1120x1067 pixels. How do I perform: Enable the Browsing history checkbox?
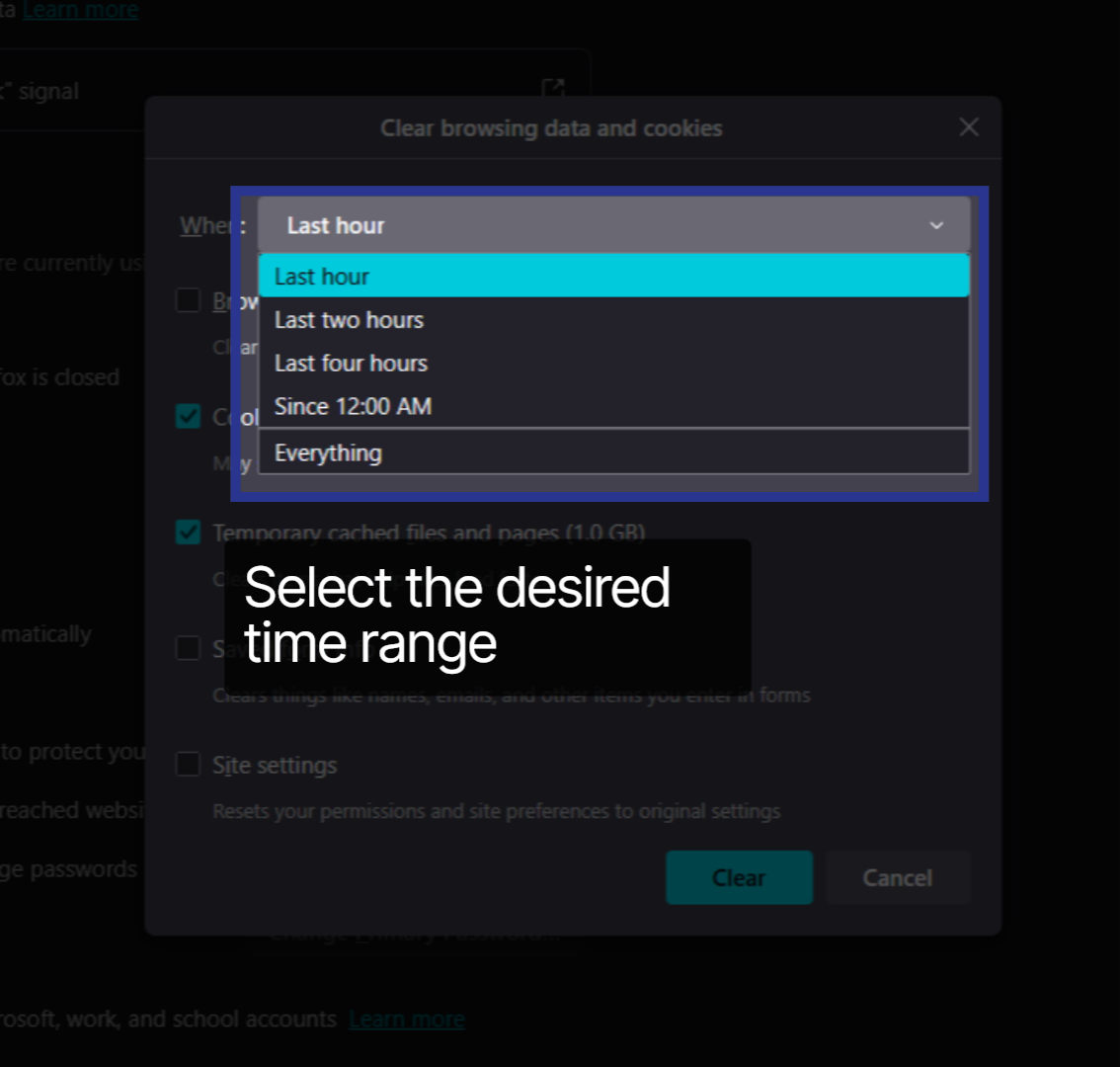[188, 300]
